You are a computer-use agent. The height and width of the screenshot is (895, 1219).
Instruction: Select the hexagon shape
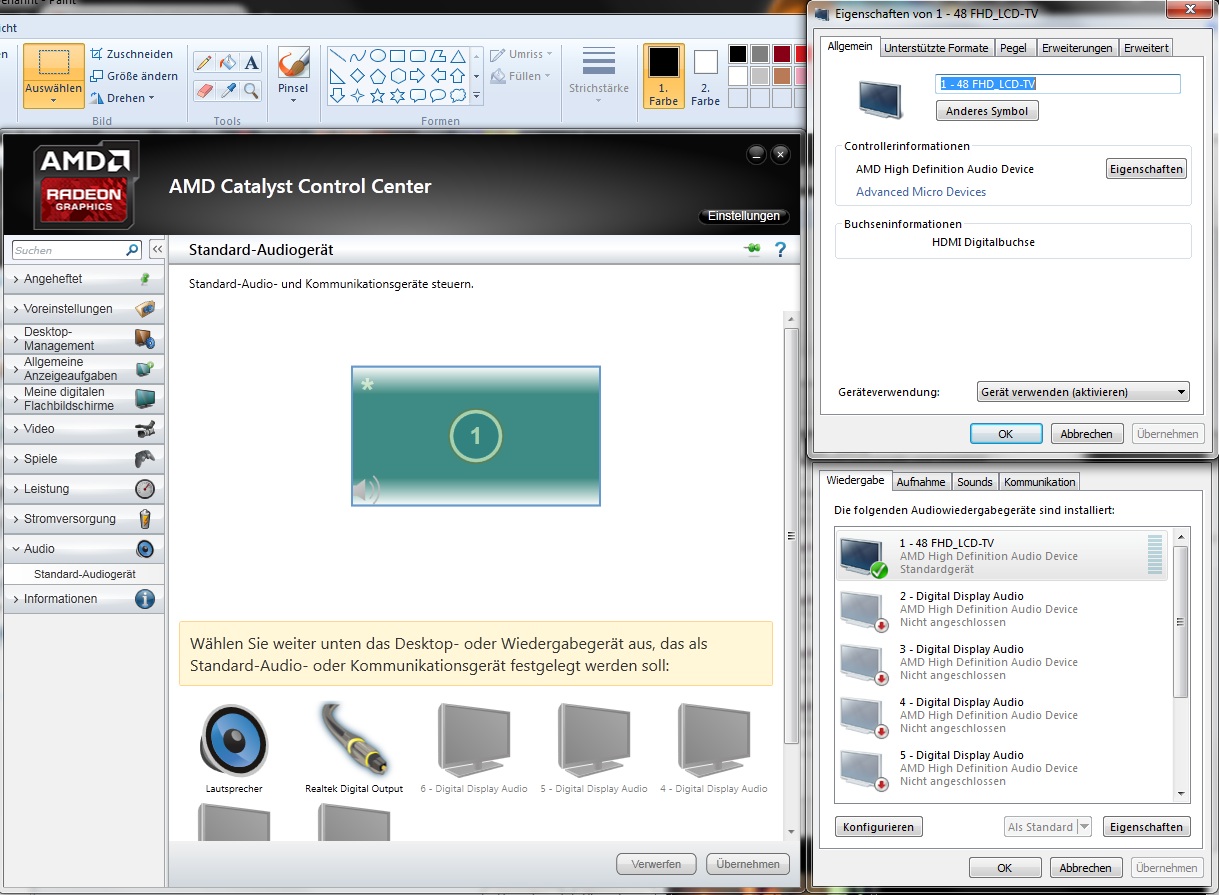coord(398,76)
